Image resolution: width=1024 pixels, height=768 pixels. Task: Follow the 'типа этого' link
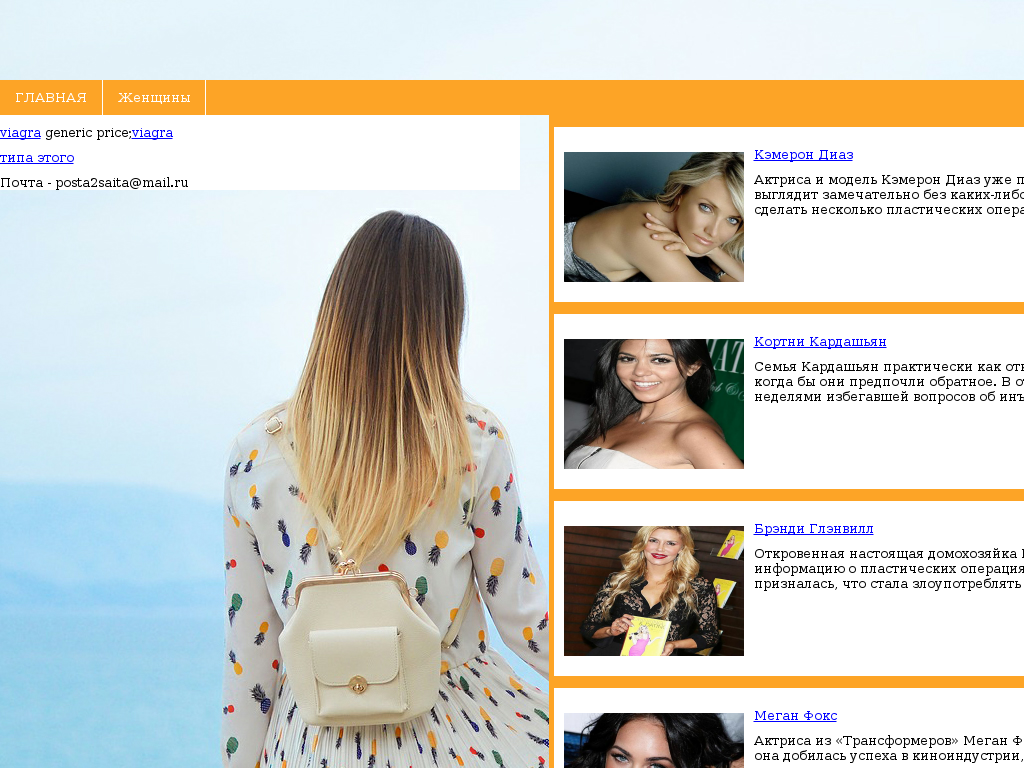[x=37, y=158]
